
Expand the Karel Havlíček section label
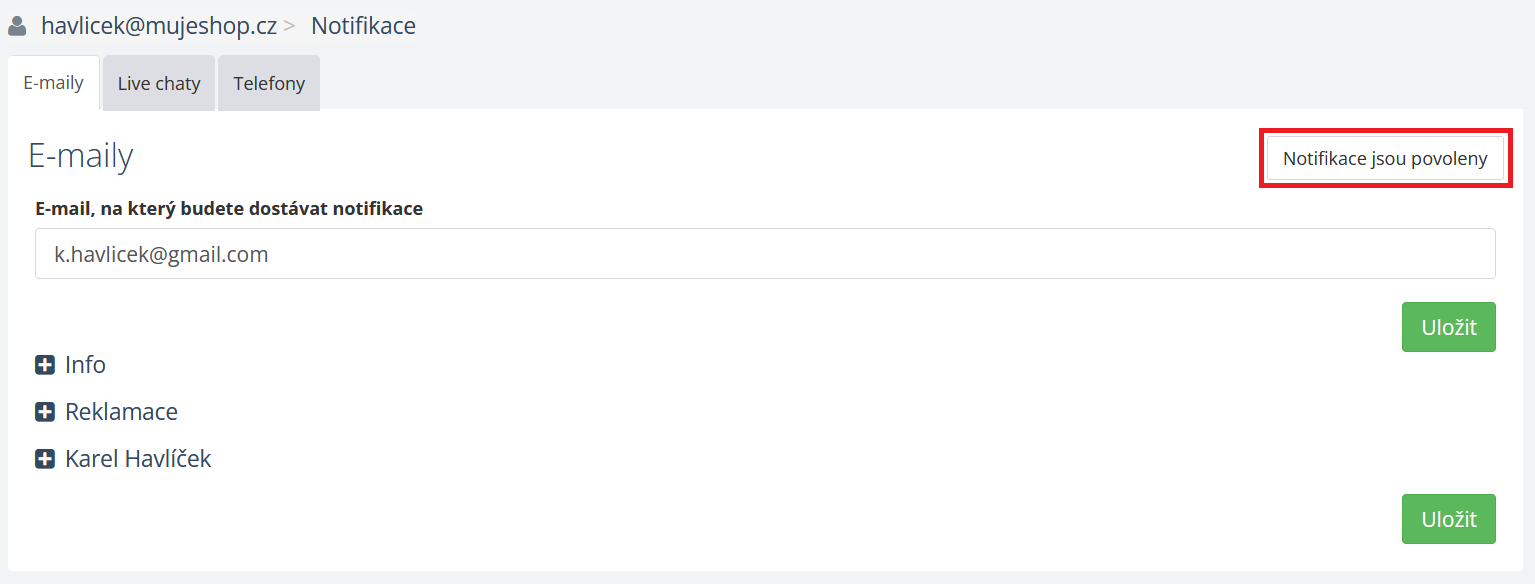[x=138, y=459]
